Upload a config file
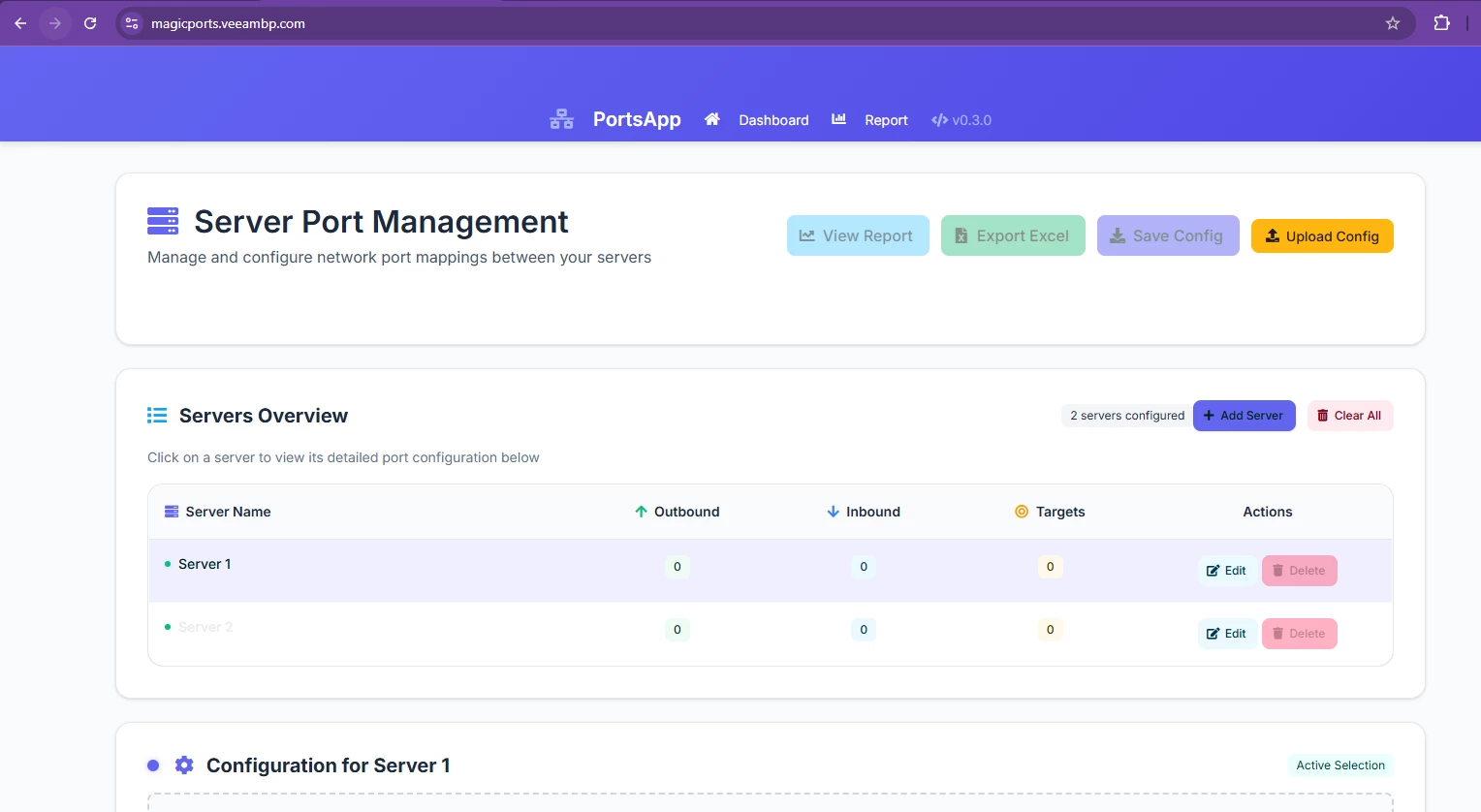The width and height of the screenshot is (1481, 812). pos(1322,236)
